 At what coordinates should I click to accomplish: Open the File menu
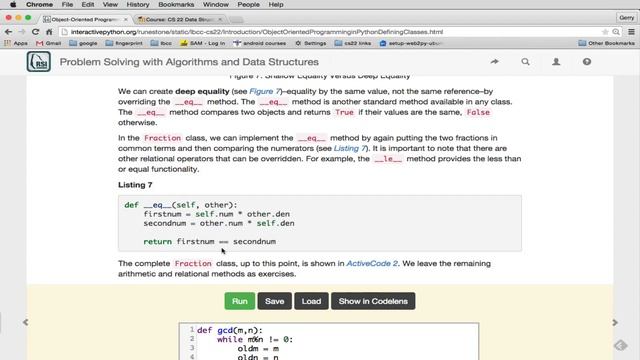[x=67, y=4]
